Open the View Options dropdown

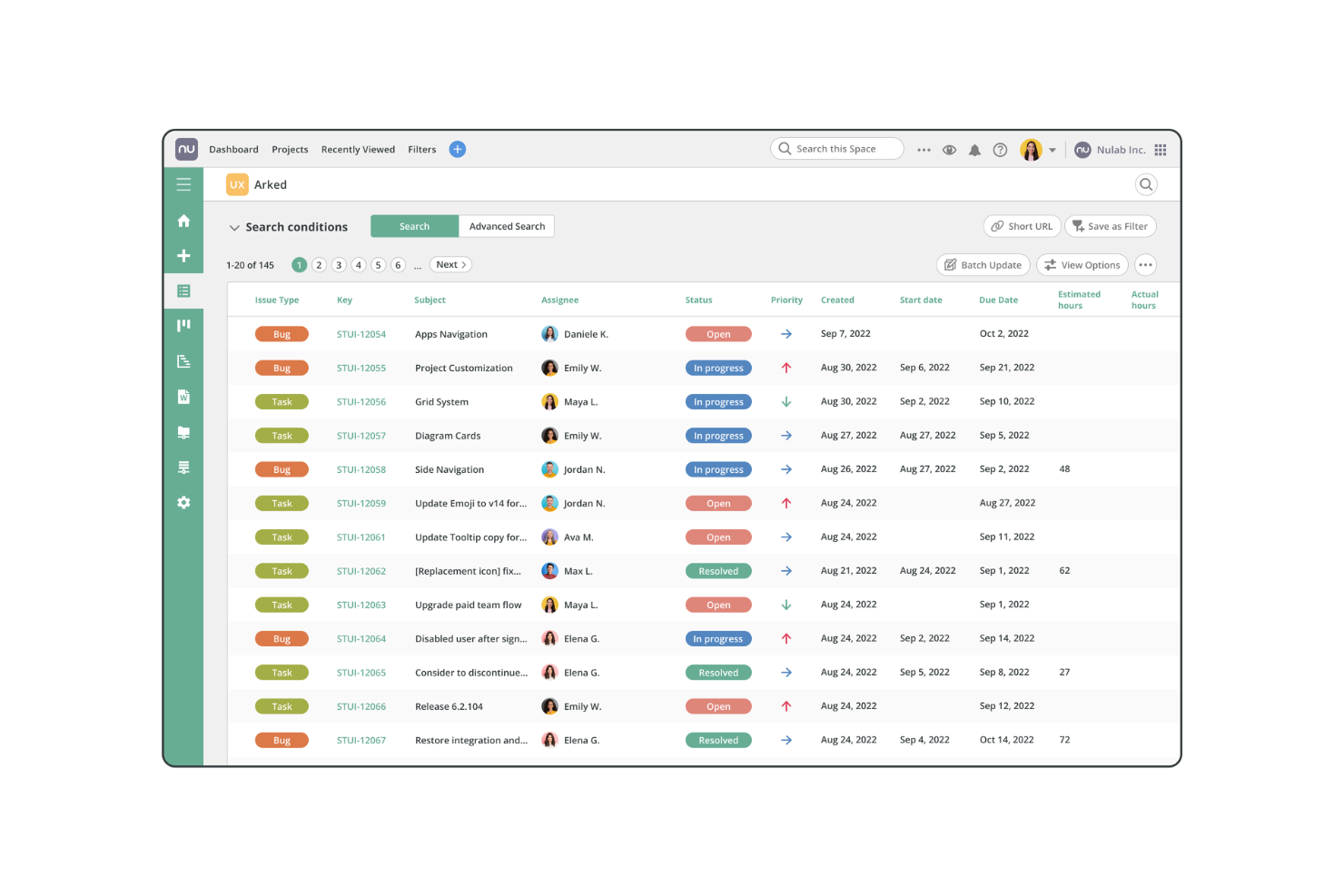pos(1082,264)
